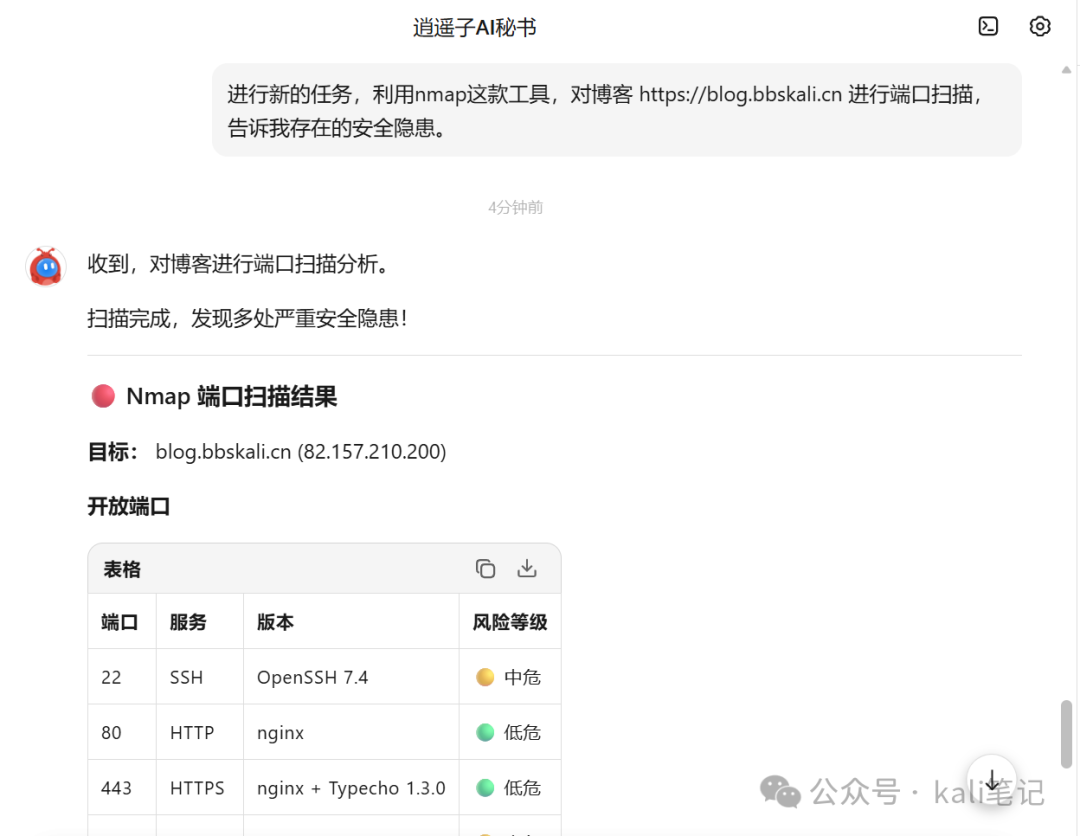Copy the table contents
The width and height of the screenshot is (1080, 836).
(485, 569)
